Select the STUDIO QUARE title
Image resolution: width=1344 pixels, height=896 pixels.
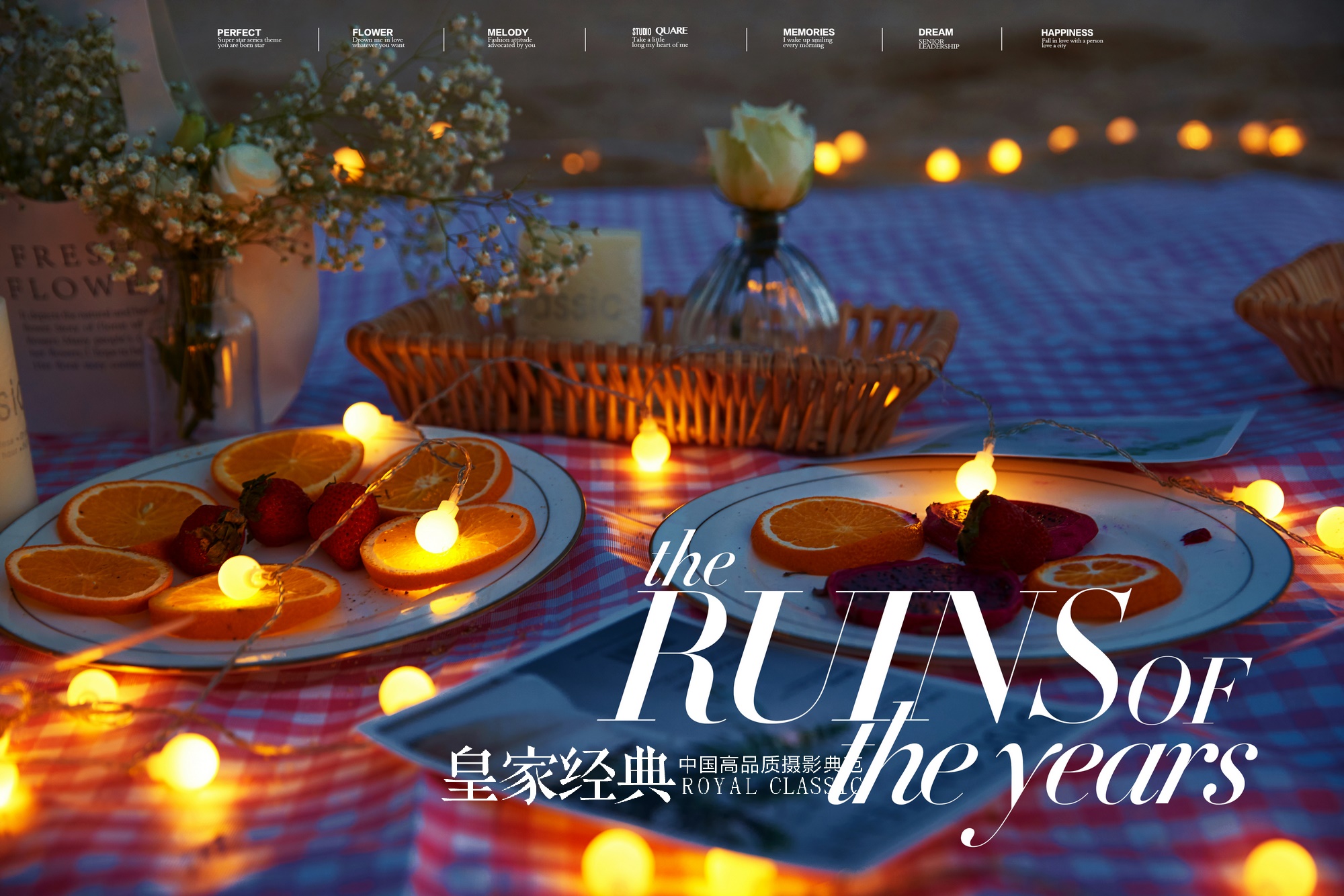tap(659, 31)
